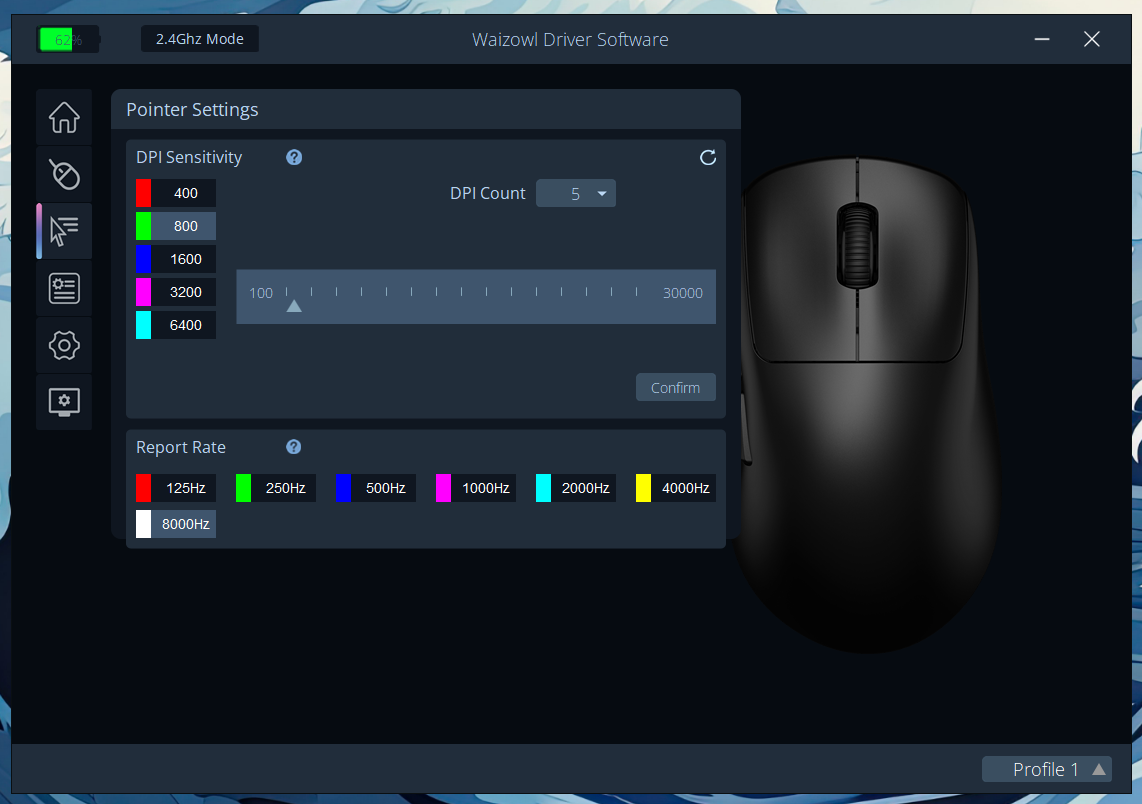Open the mouse button settings sidebar icon
The image size is (1142, 804).
[x=64, y=174]
